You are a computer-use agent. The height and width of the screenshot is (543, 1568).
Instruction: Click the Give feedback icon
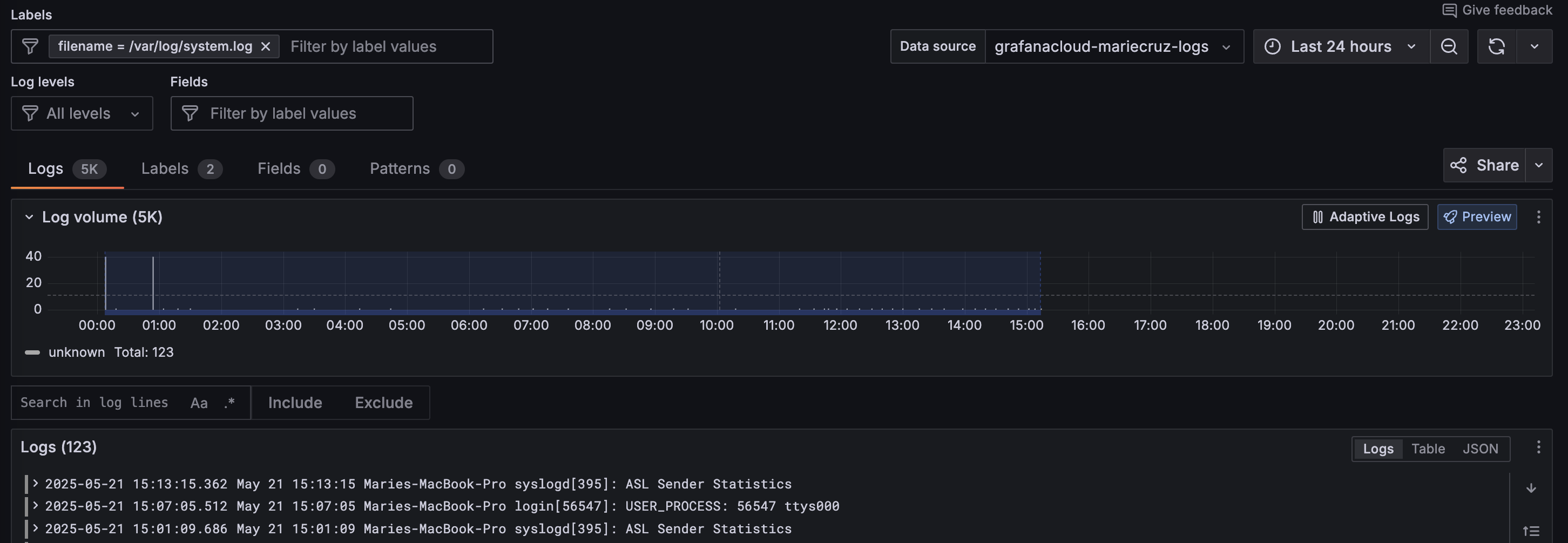(x=1450, y=10)
